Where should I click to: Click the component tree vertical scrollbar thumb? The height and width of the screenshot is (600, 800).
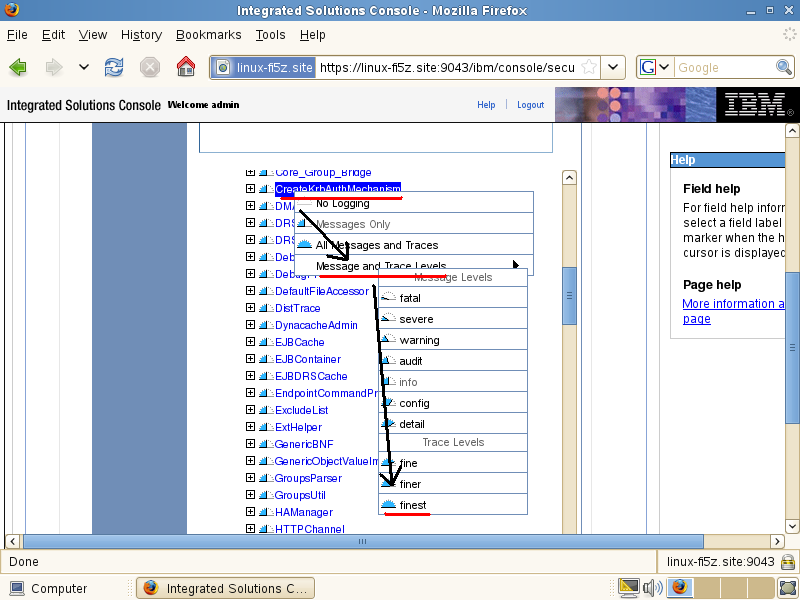tap(569, 295)
